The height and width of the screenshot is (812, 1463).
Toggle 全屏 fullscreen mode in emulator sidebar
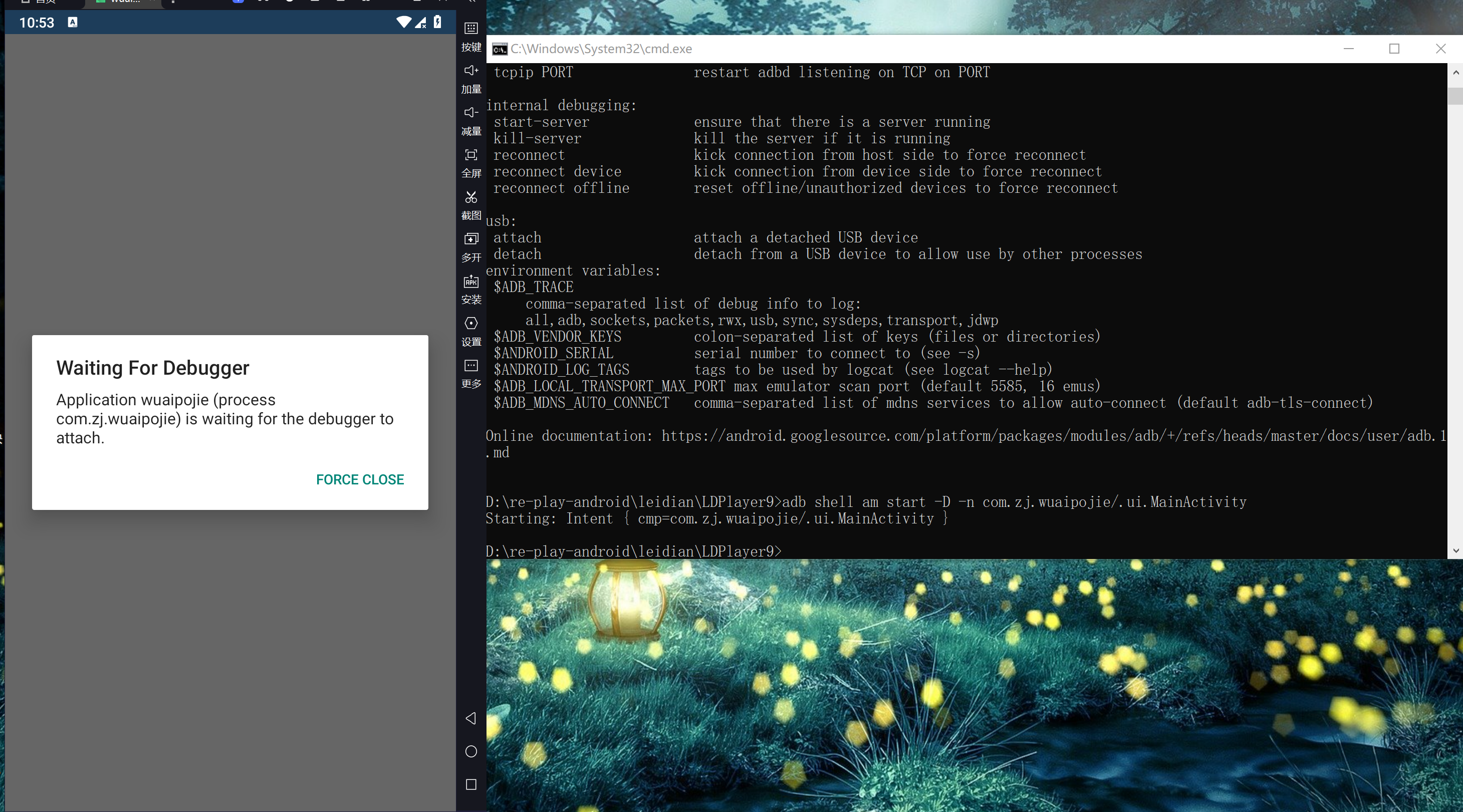click(471, 154)
